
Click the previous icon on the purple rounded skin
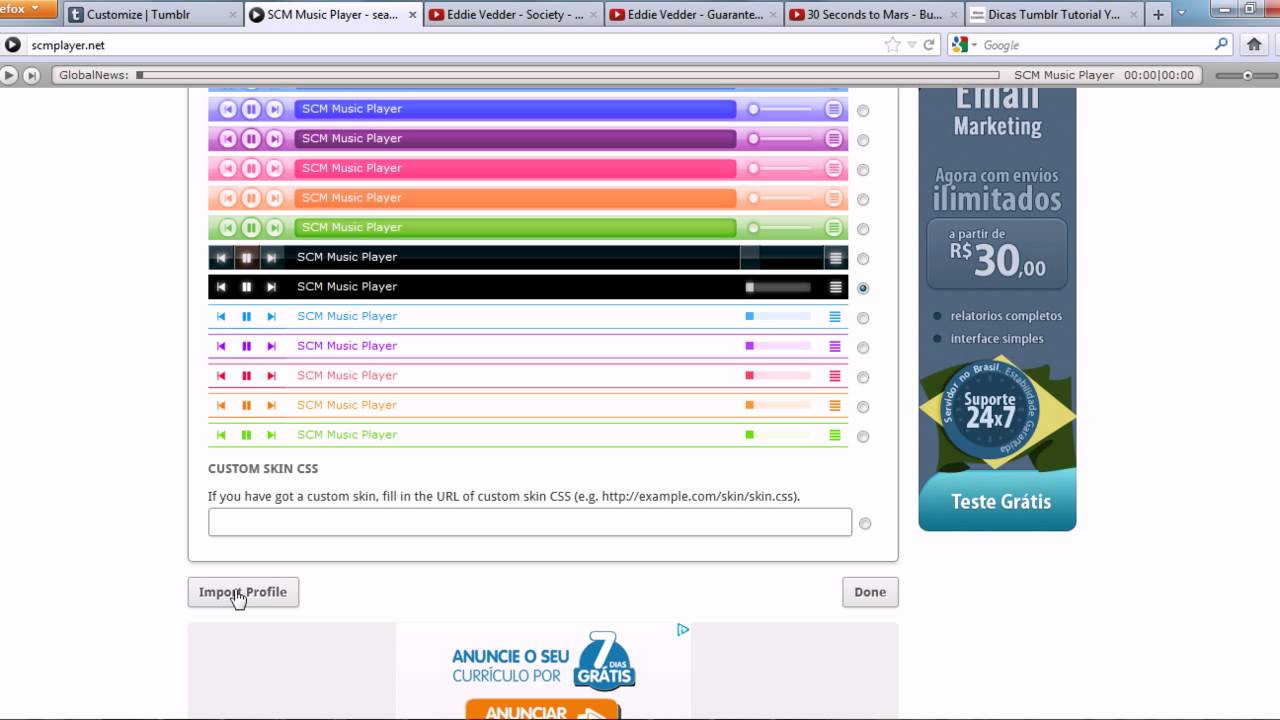pos(228,139)
